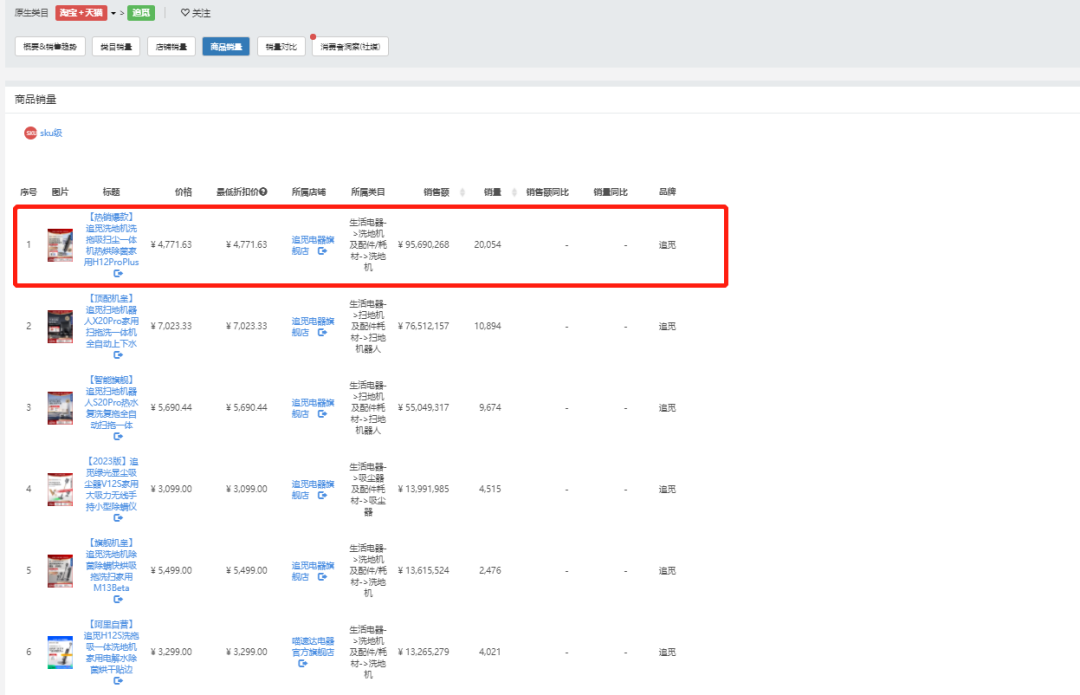The image size is (1080, 695).
Task: Click sales volume value 9,674
Action: (490, 408)
